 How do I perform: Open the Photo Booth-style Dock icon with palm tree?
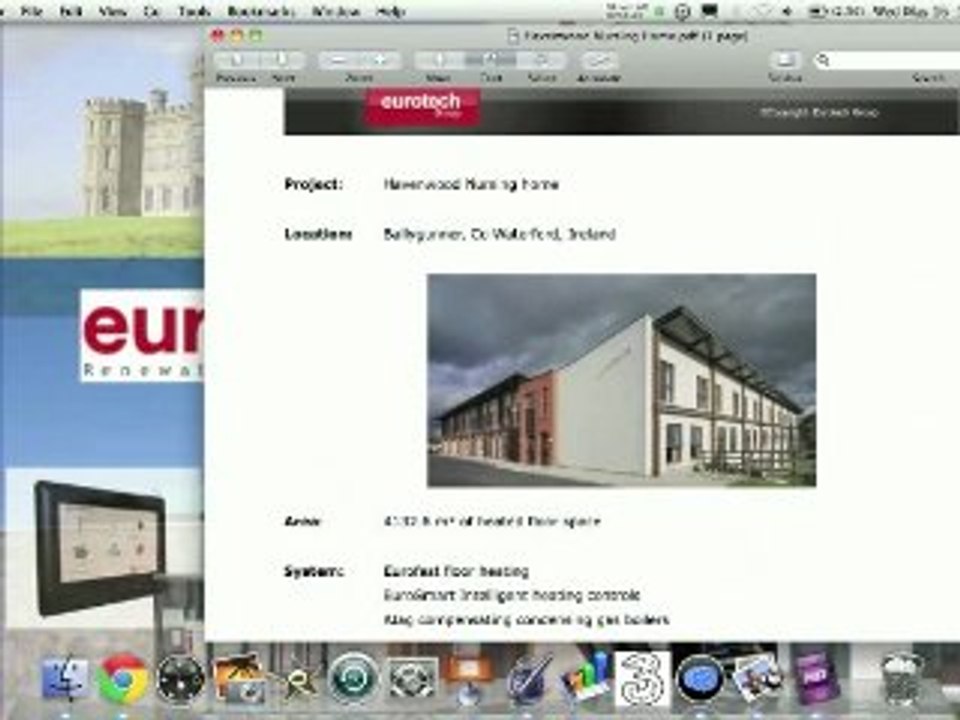tap(238, 678)
